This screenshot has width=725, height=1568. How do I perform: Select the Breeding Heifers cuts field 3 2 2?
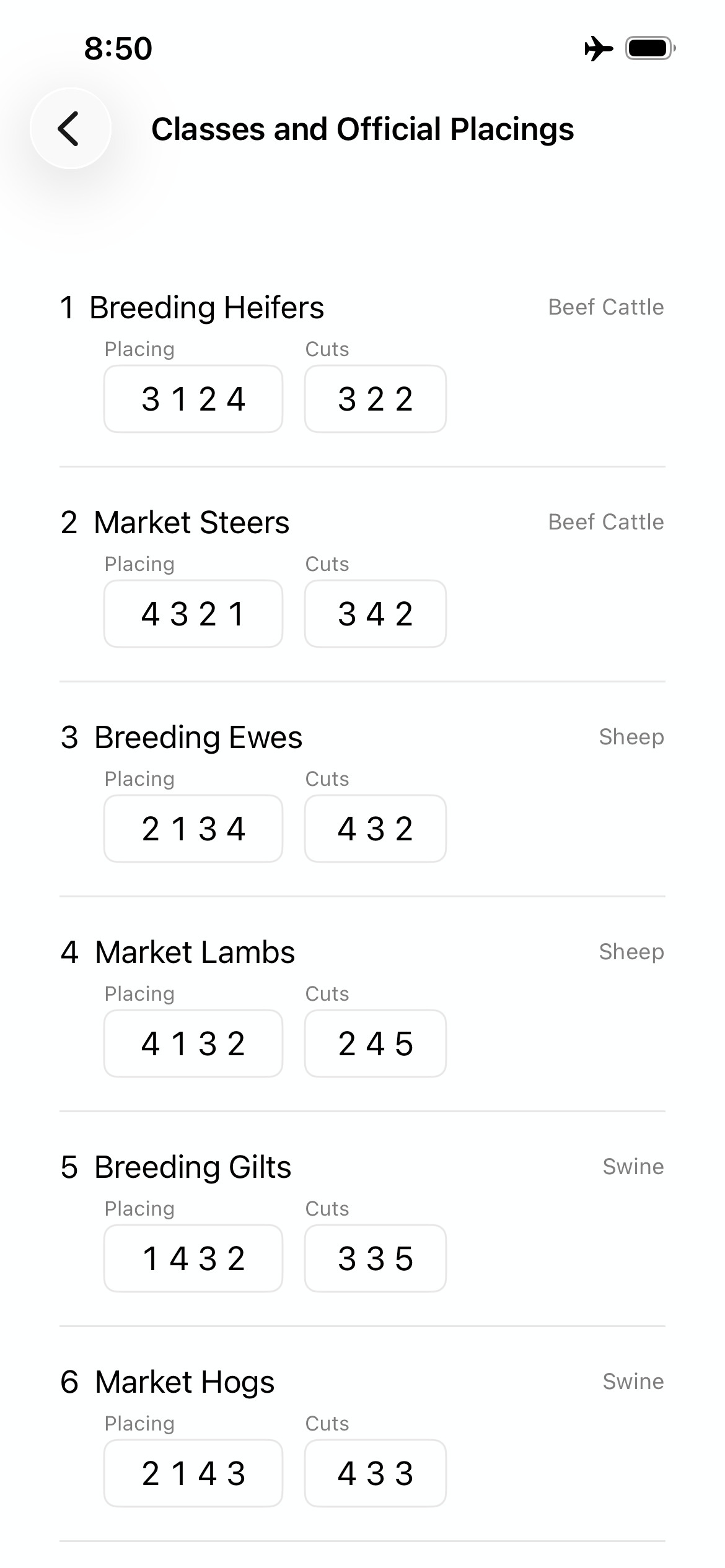(376, 399)
